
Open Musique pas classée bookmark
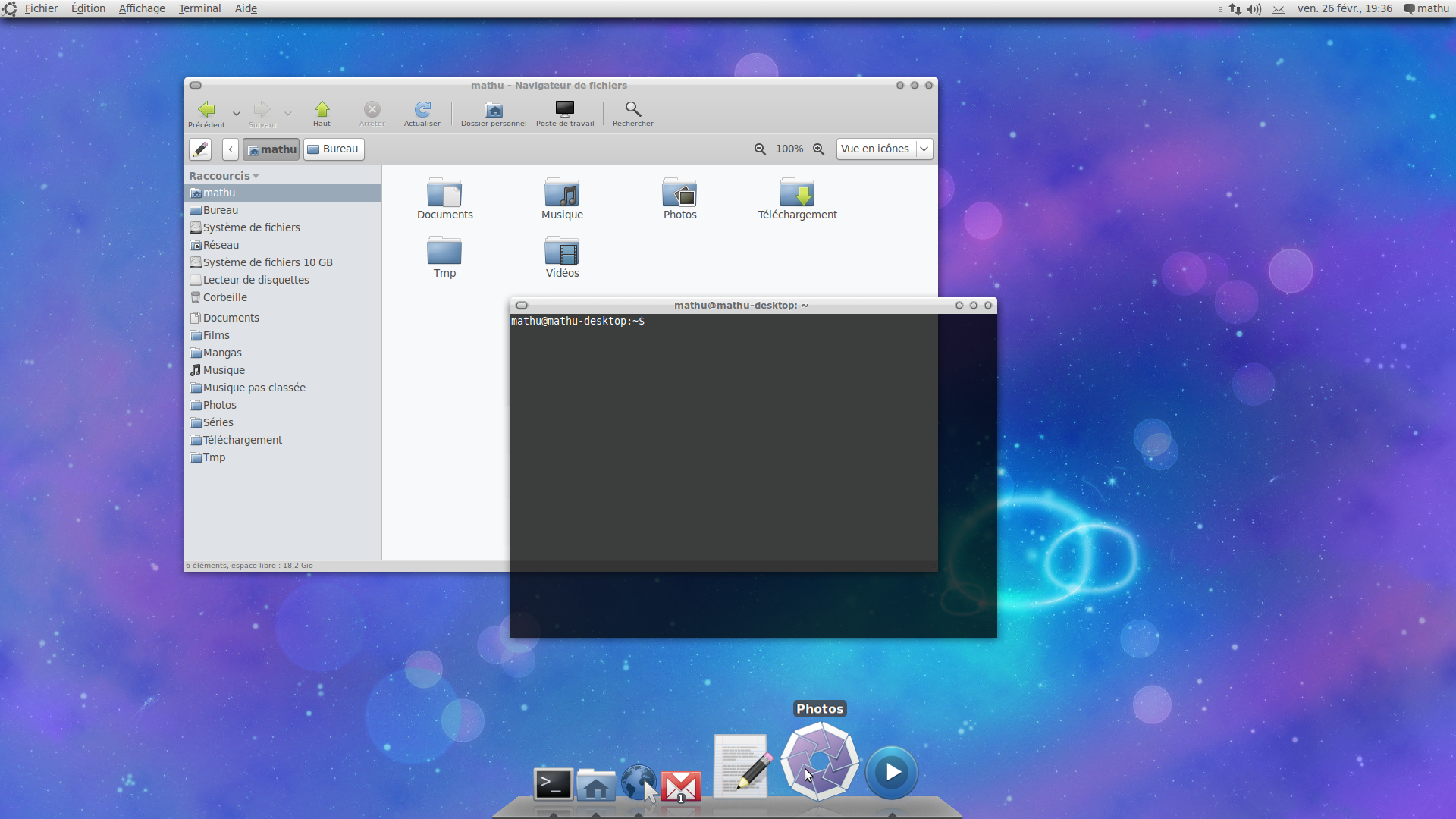(283, 388)
